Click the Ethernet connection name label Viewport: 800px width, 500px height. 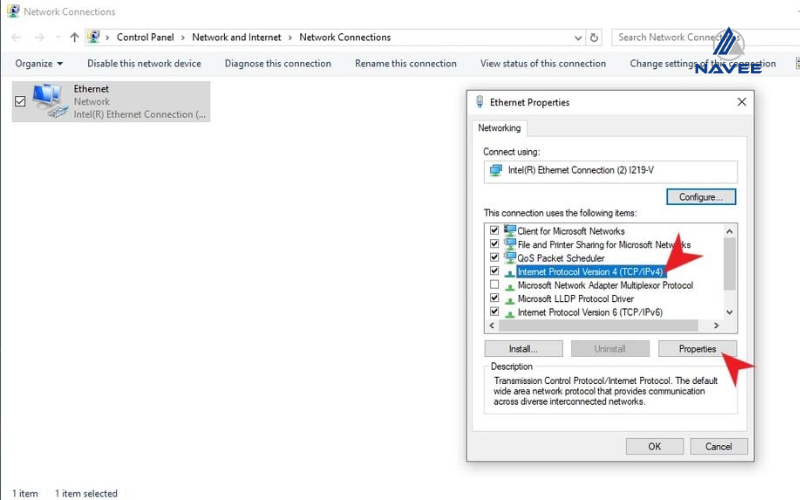[91, 89]
